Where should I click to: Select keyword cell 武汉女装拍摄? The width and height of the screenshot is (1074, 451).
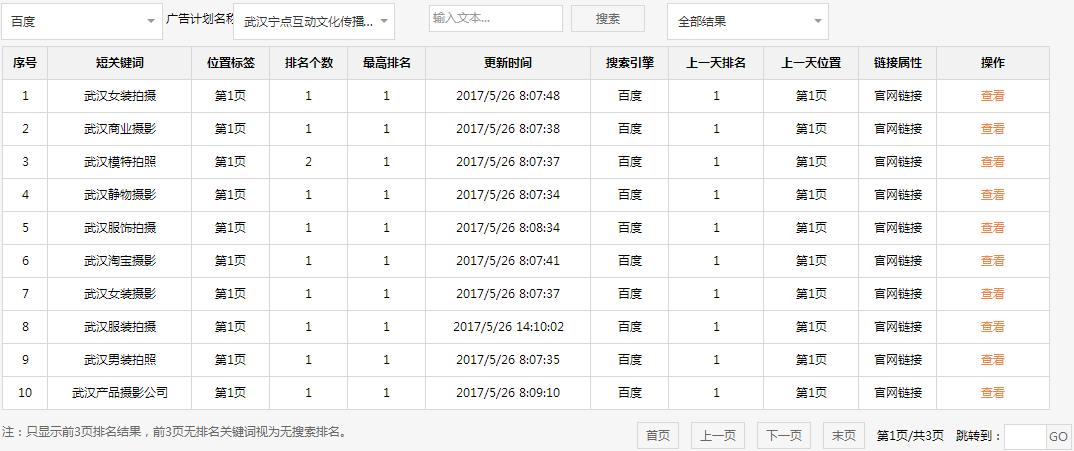(x=120, y=96)
